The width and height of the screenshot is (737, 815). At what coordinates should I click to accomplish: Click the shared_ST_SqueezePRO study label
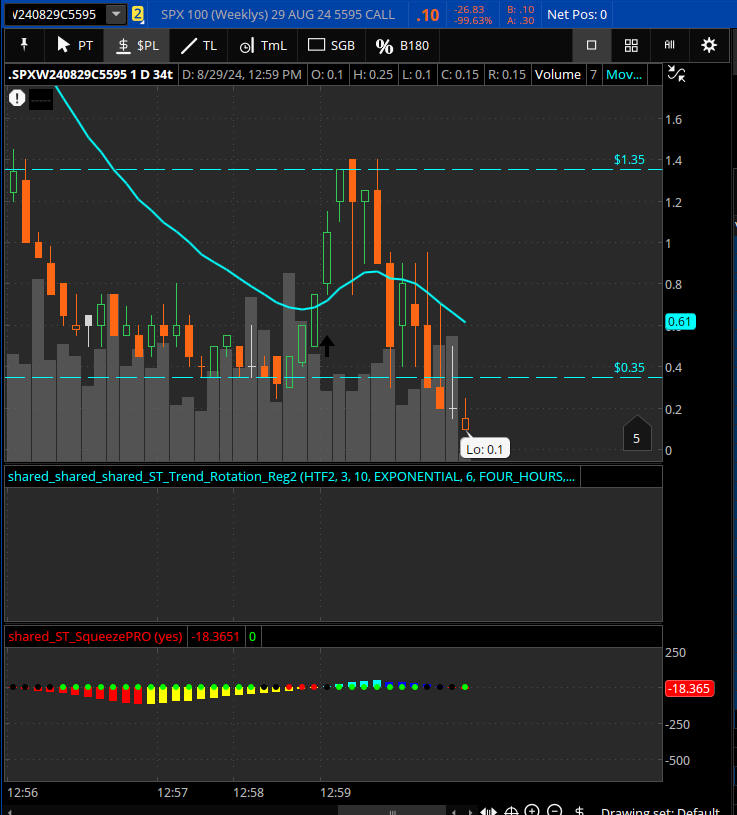(95, 636)
